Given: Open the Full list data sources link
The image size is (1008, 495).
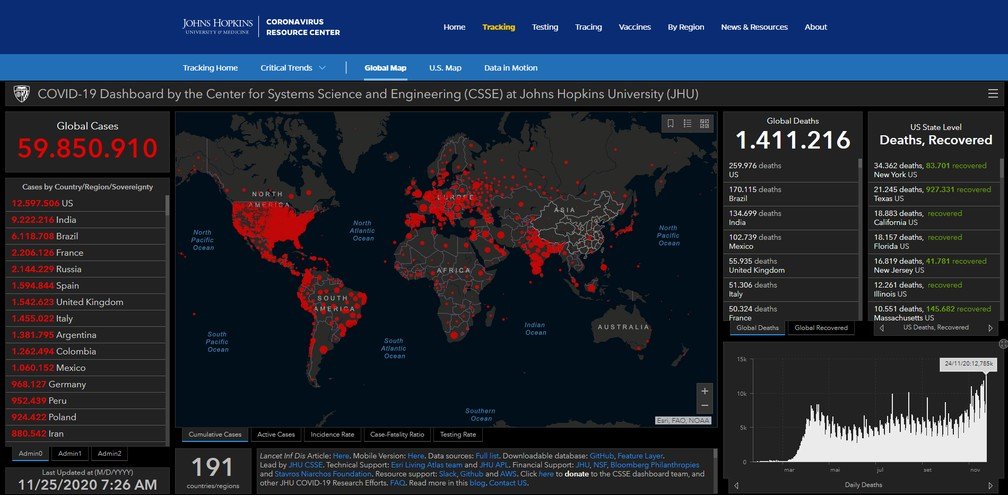Looking at the screenshot, I should coord(488,455).
